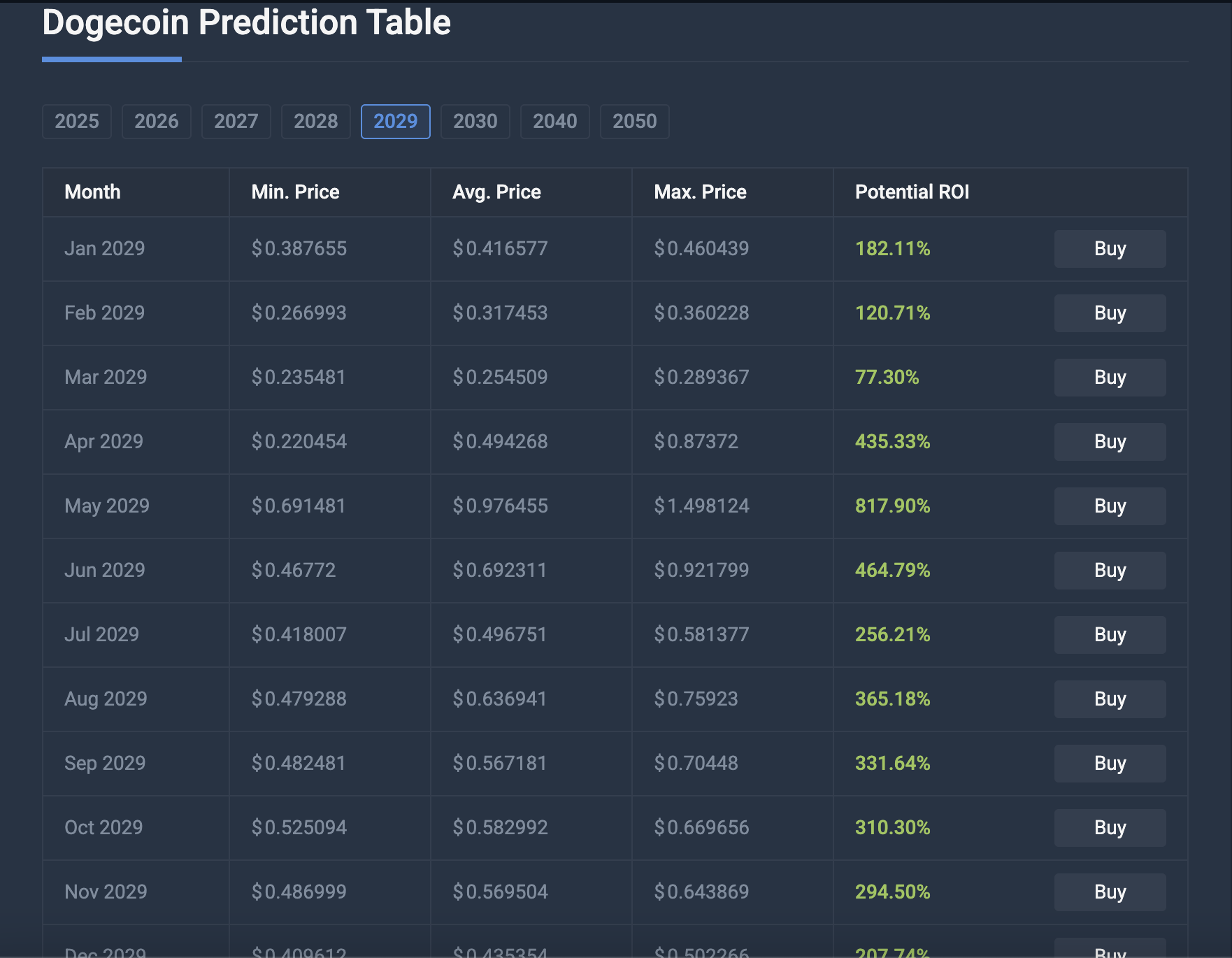The image size is (1232, 958).
Task: Open the 2027 prediction tab
Action: [x=236, y=121]
